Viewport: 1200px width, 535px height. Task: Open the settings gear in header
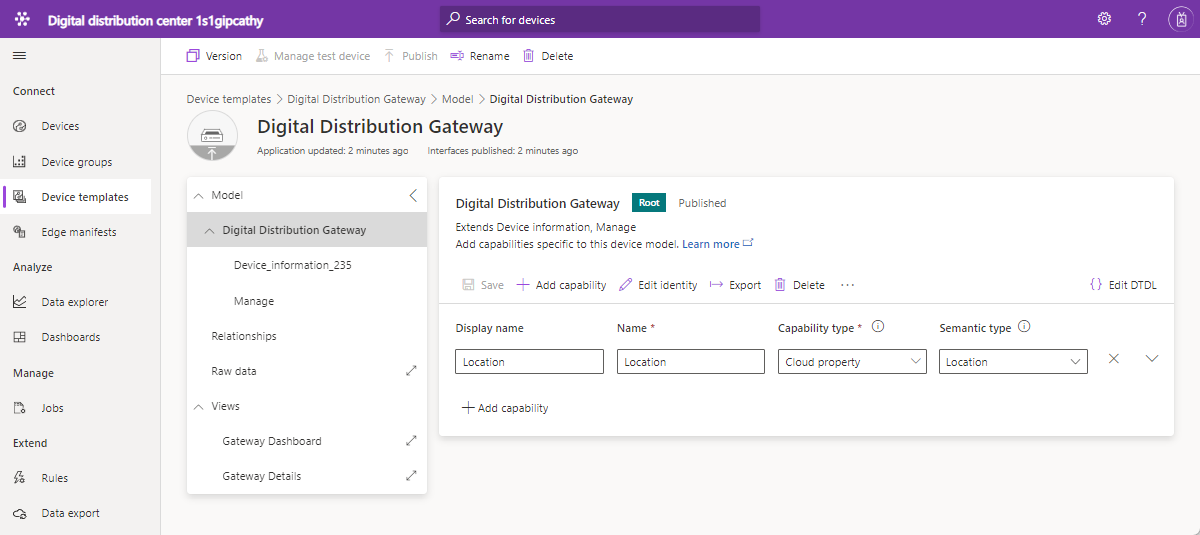pos(1104,19)
